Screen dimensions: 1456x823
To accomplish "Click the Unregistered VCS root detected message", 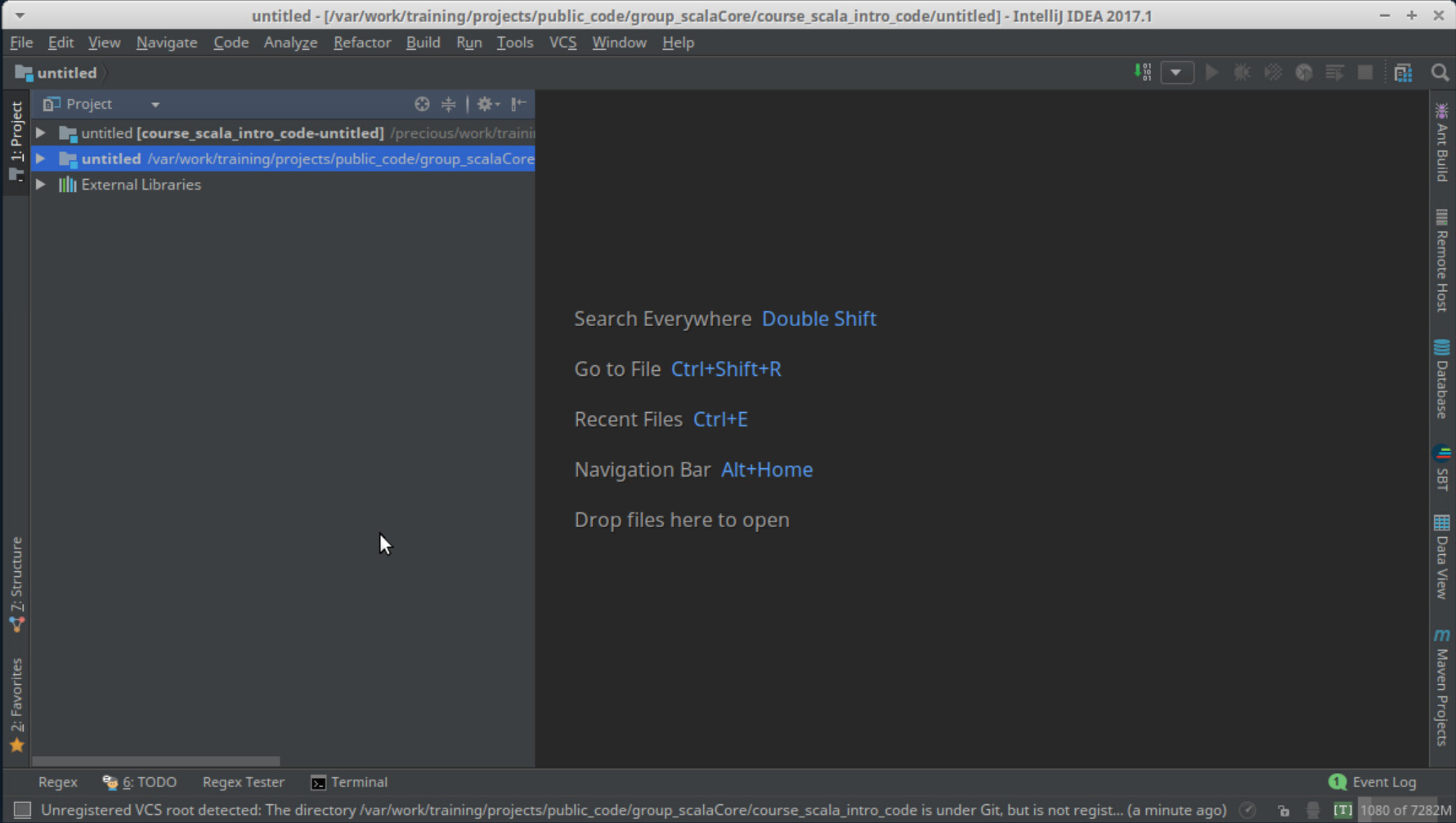I will click(x=633, y=810).
